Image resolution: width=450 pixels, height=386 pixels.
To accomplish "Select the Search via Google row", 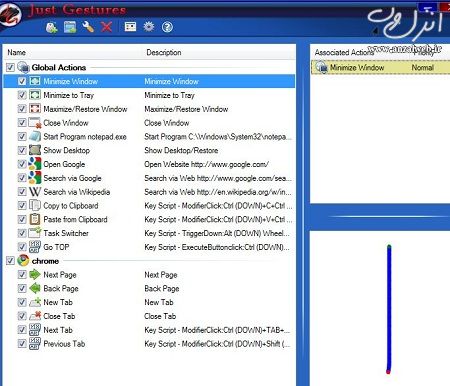I will [149, 178].
